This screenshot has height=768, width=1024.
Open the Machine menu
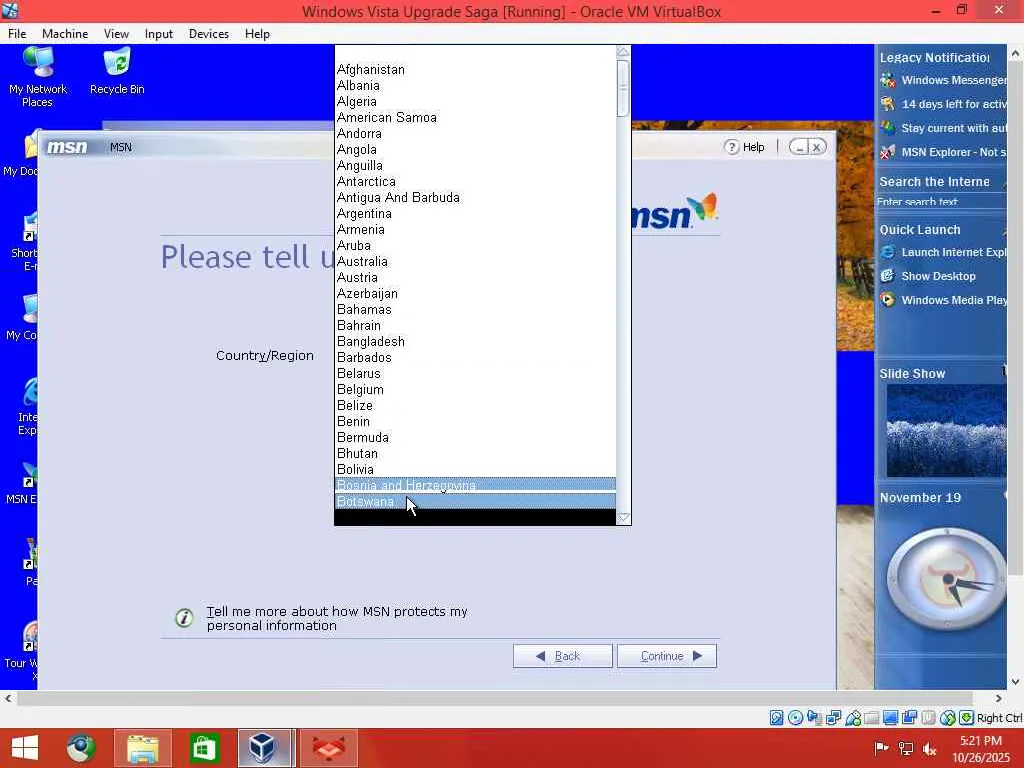pyautogui.click(x=65, y=34)
